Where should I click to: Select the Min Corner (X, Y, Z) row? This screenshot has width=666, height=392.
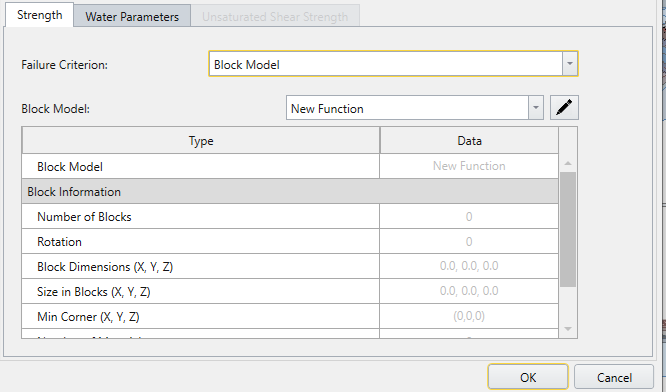click(x=290, y=316)
